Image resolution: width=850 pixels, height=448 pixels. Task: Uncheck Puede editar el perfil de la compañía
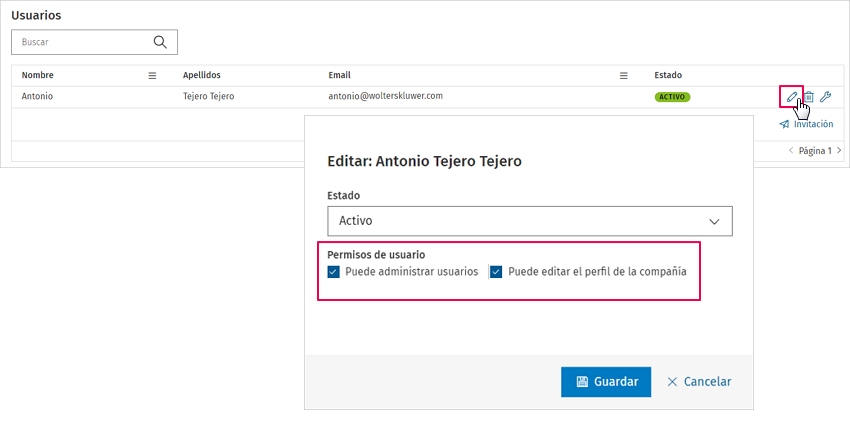pos(496,272)
